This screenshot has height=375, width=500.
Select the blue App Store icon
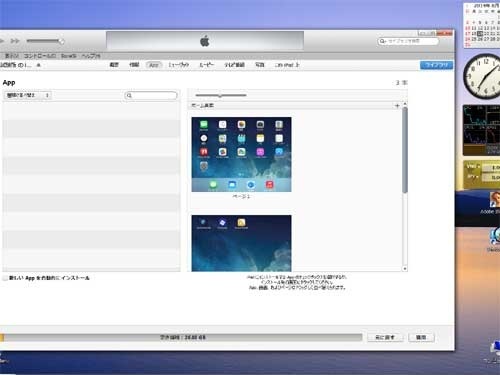279,152
